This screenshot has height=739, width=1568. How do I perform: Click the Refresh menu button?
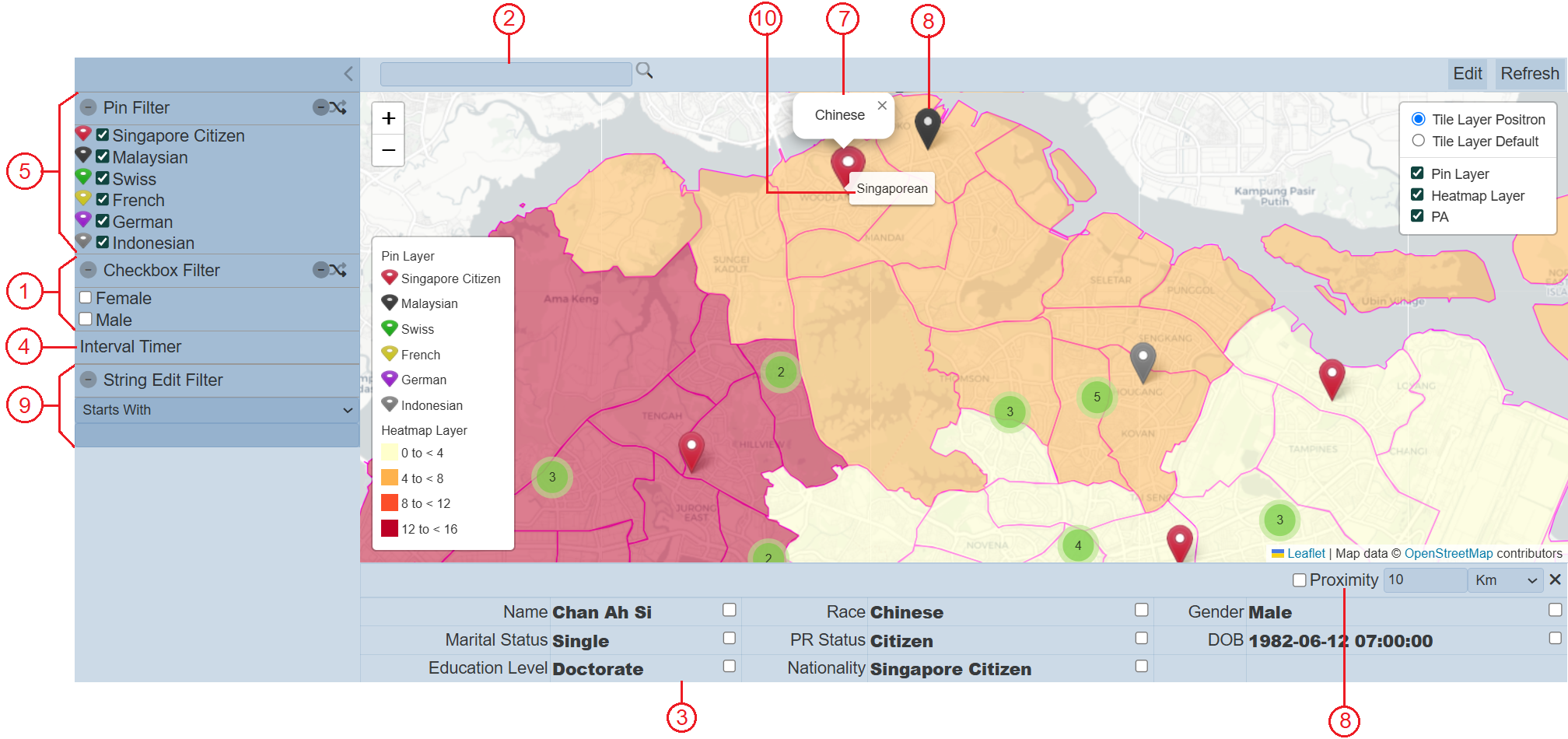click(x=1529, y=74)
